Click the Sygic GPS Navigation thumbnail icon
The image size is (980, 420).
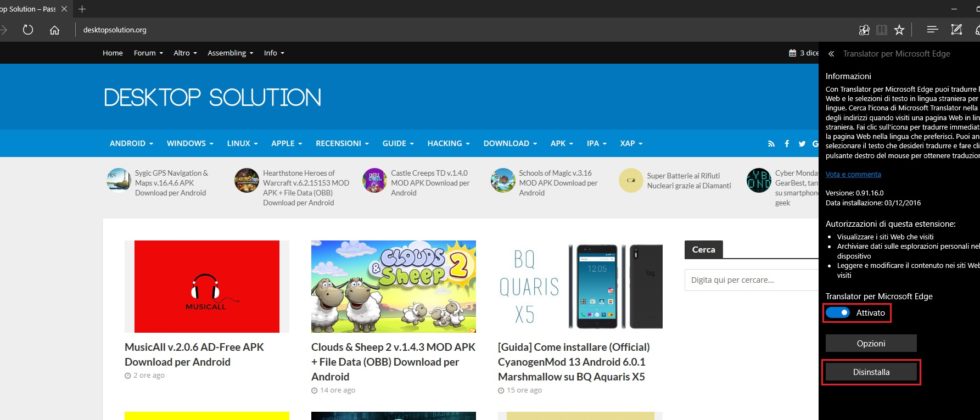pyautogui.click(x=118, y=180)
